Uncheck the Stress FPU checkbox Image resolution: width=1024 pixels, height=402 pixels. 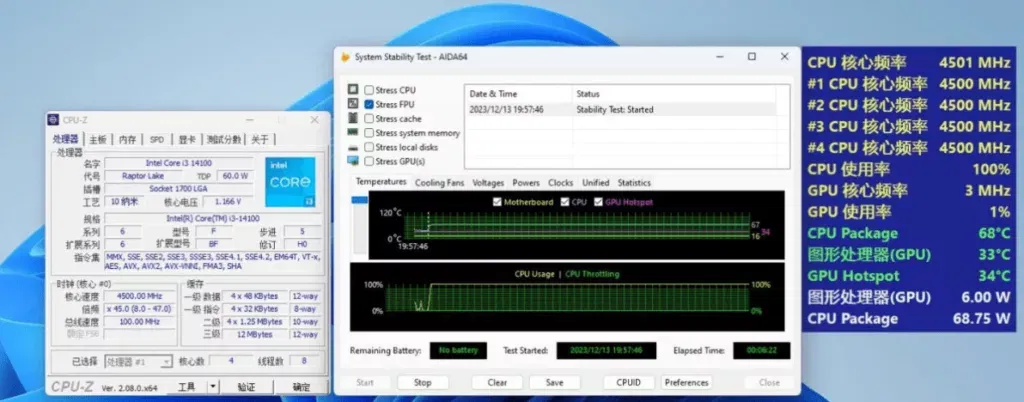[x=369, y=104]
